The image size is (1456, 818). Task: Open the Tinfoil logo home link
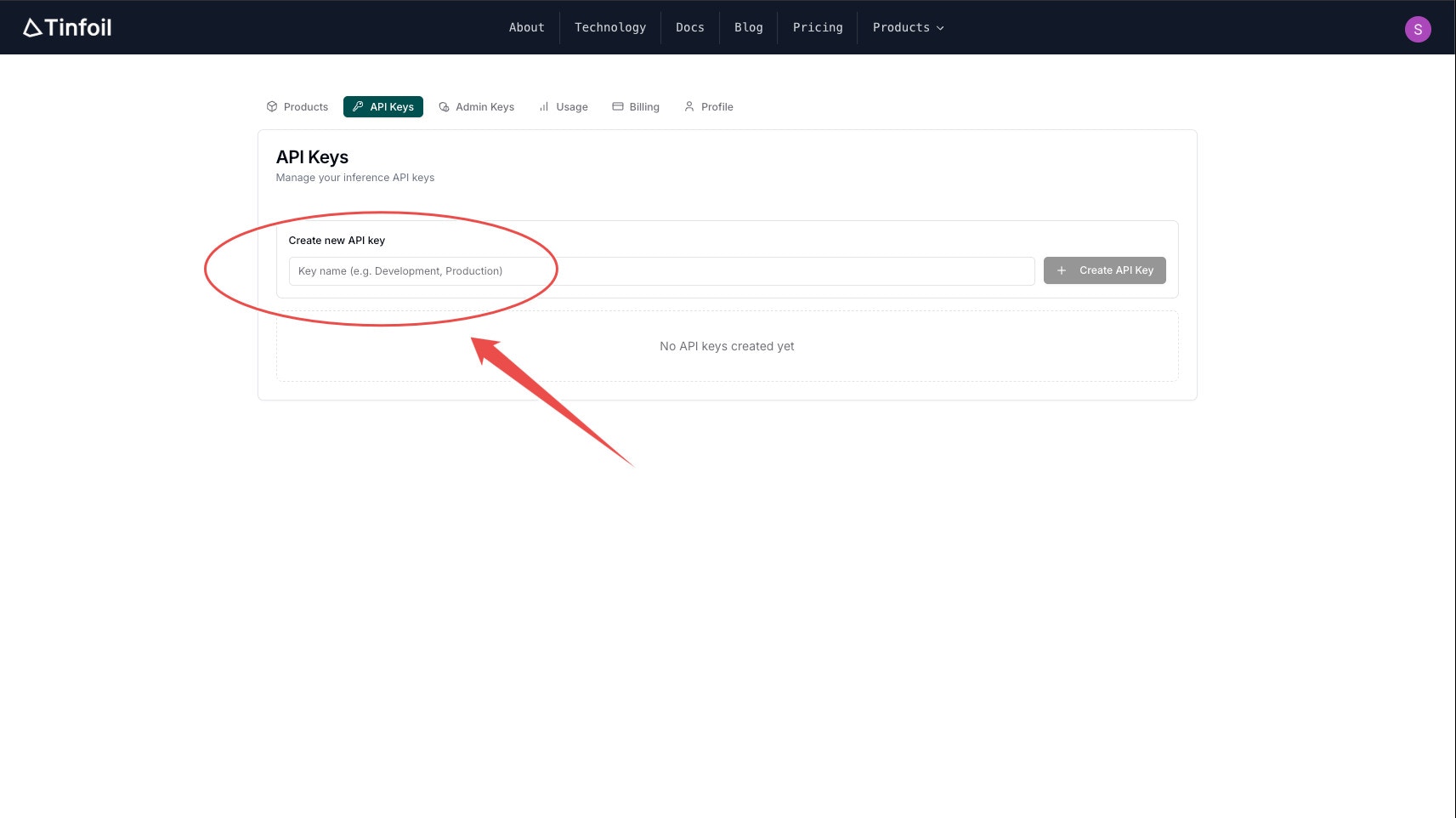[x=67, y=28]
